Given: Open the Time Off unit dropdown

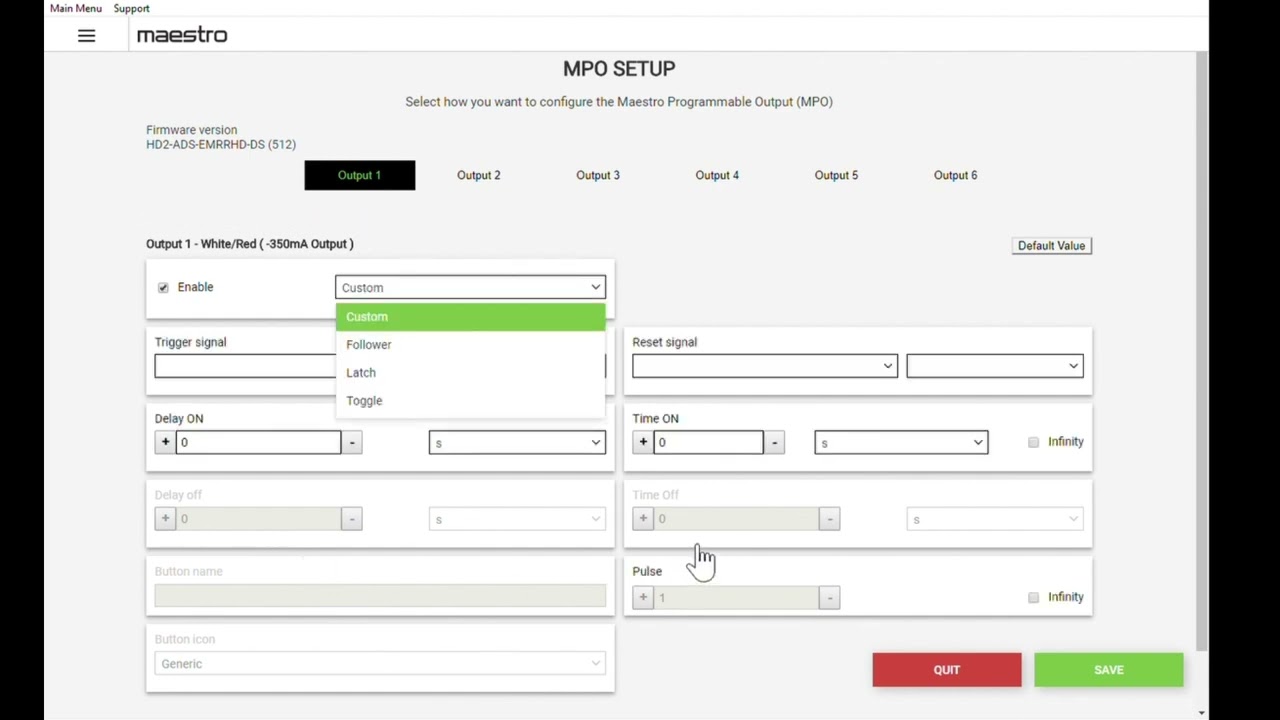Looking at the screenshot, I should click(994, 518).
